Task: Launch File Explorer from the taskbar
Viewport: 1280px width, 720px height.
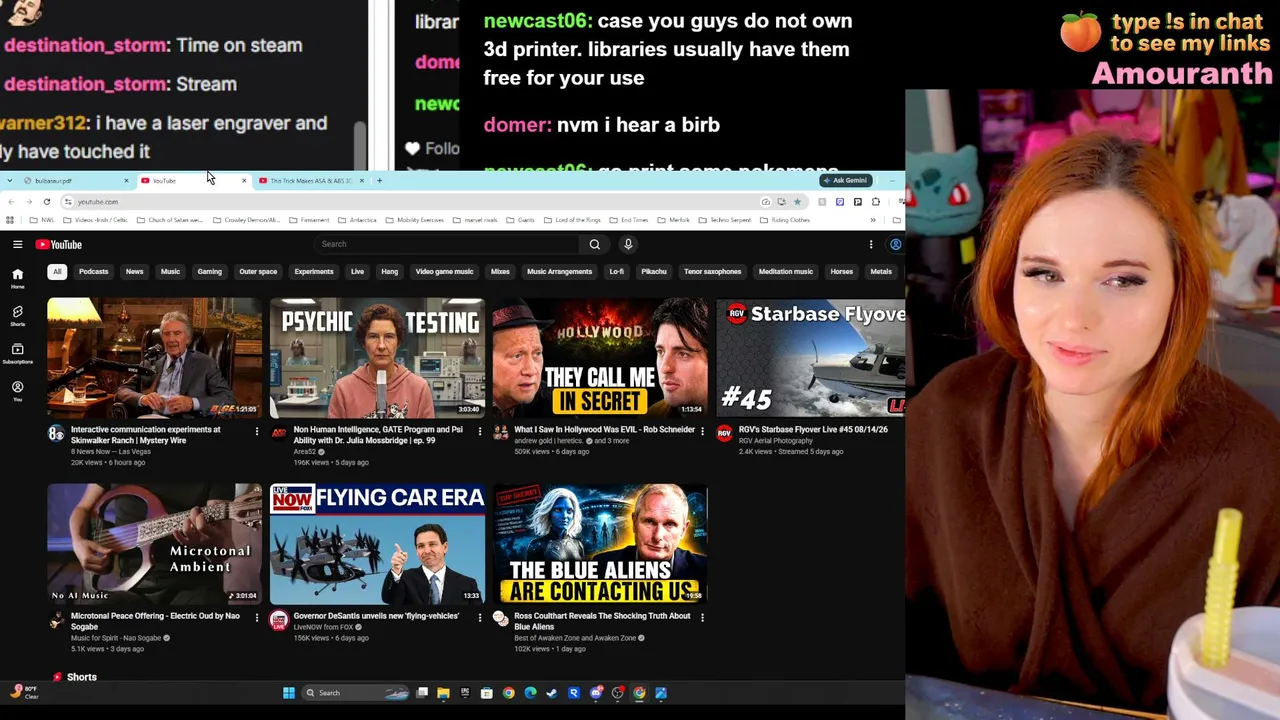Action: point(443,693)
